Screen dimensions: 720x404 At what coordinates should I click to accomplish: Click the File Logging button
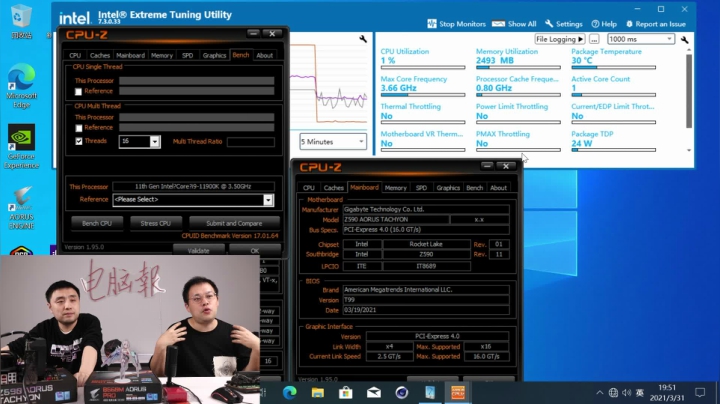(x=560, y=39)
